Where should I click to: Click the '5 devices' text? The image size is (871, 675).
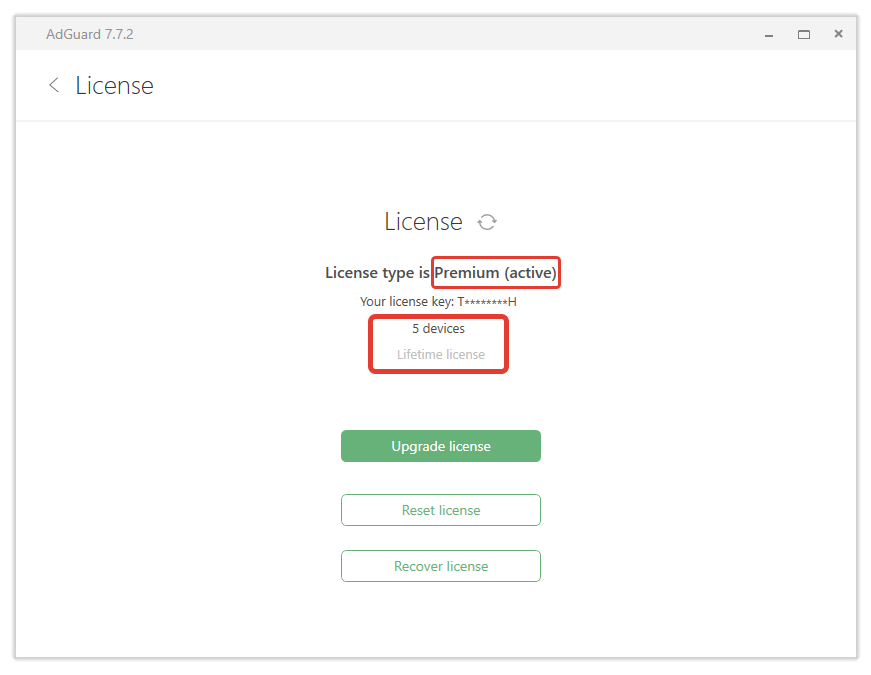pyautogui.click(x=438, y=328)
